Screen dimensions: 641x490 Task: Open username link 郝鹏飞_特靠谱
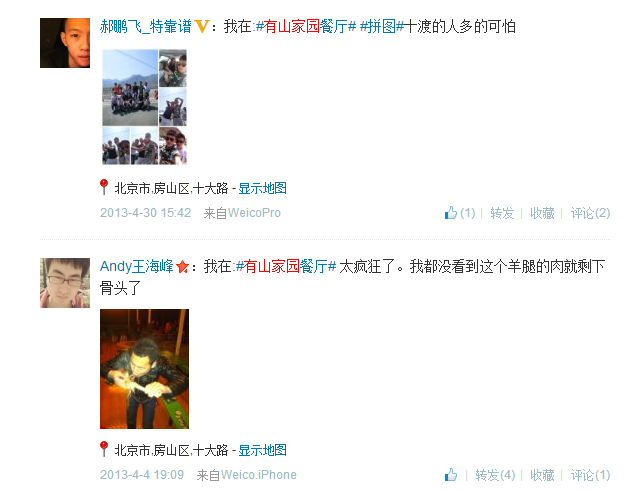146,27
